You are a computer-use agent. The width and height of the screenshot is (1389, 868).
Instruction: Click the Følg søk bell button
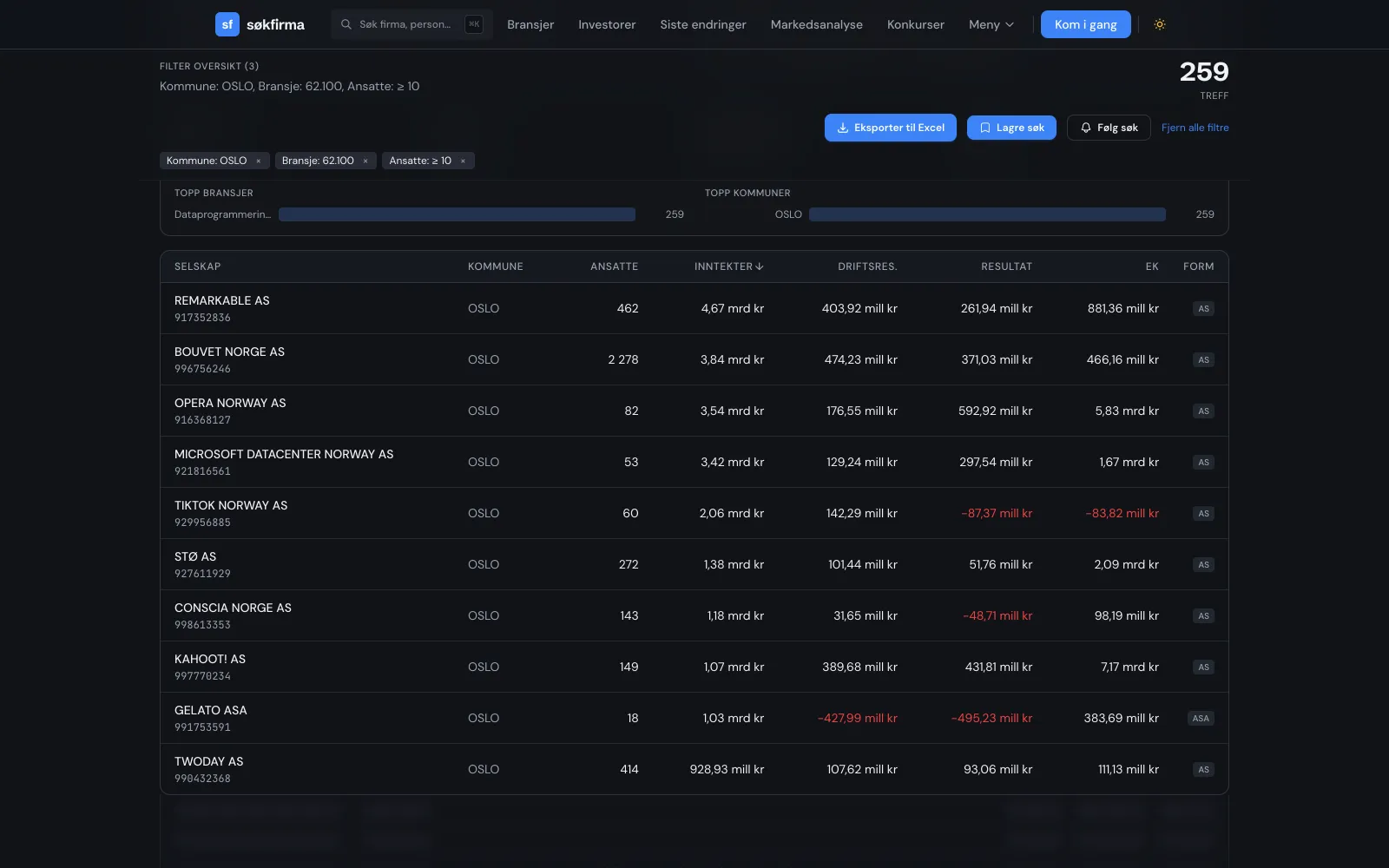[1109, 128]
